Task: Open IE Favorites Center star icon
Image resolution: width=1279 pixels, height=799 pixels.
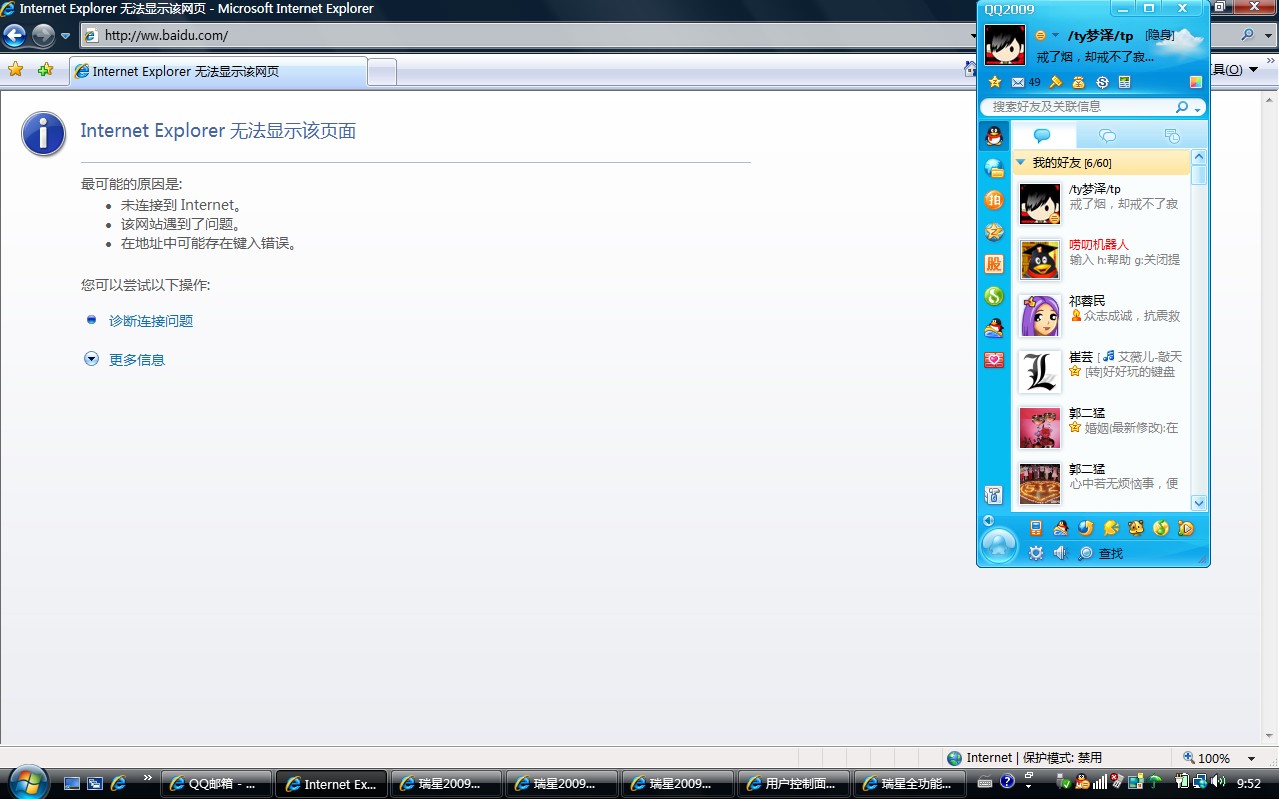Action: click(x=15, y=70)
